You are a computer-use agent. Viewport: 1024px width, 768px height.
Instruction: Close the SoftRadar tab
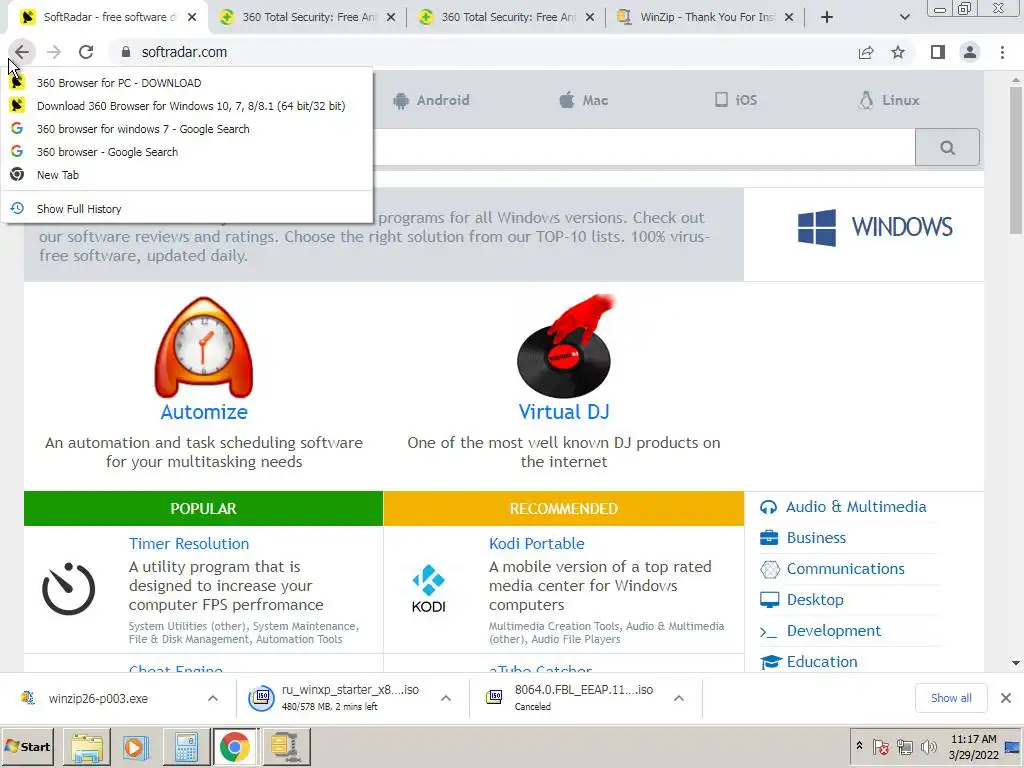(x=192, y=17)
